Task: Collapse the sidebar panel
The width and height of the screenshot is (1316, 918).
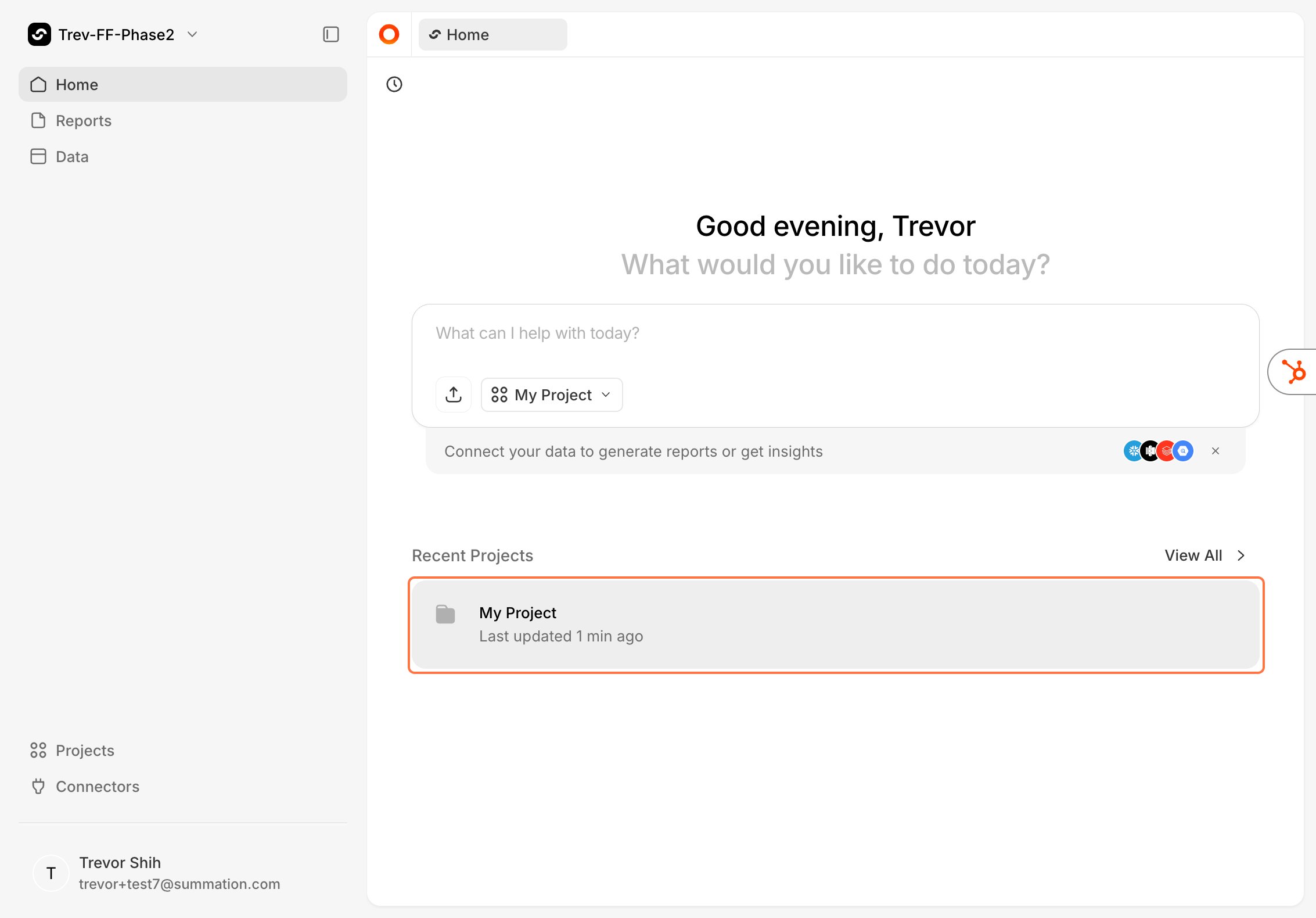Action: point(331,35)
